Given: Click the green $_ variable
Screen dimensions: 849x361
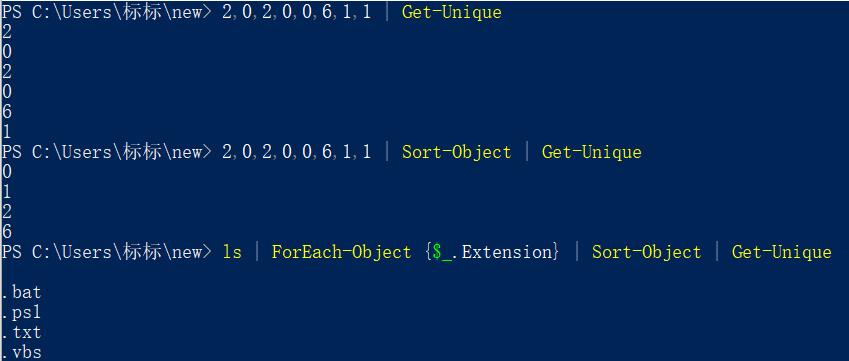Looking at the screenshot, I should pyautogui.click(x=442, y=252).
